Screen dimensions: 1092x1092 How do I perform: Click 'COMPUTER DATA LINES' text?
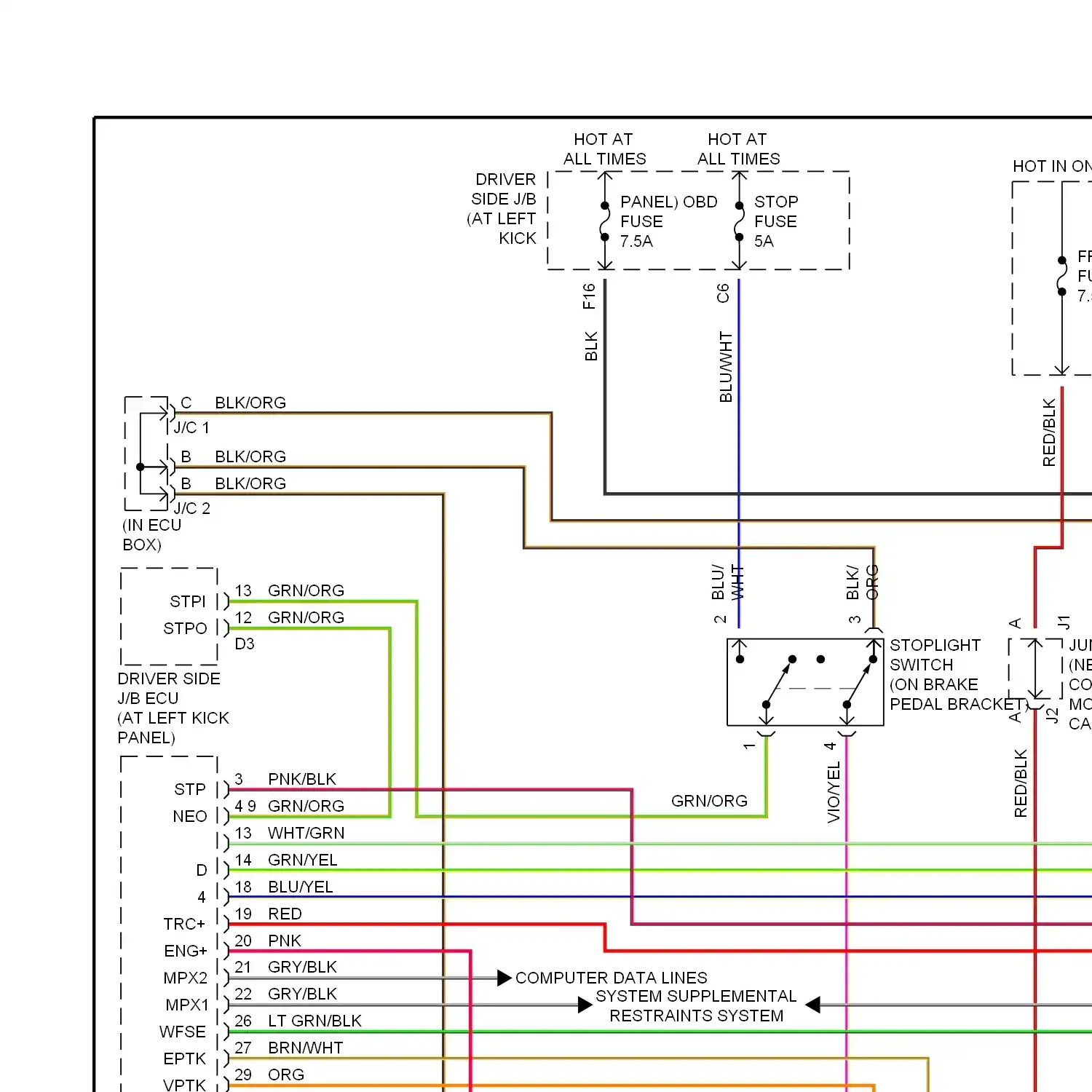(612, 978)
